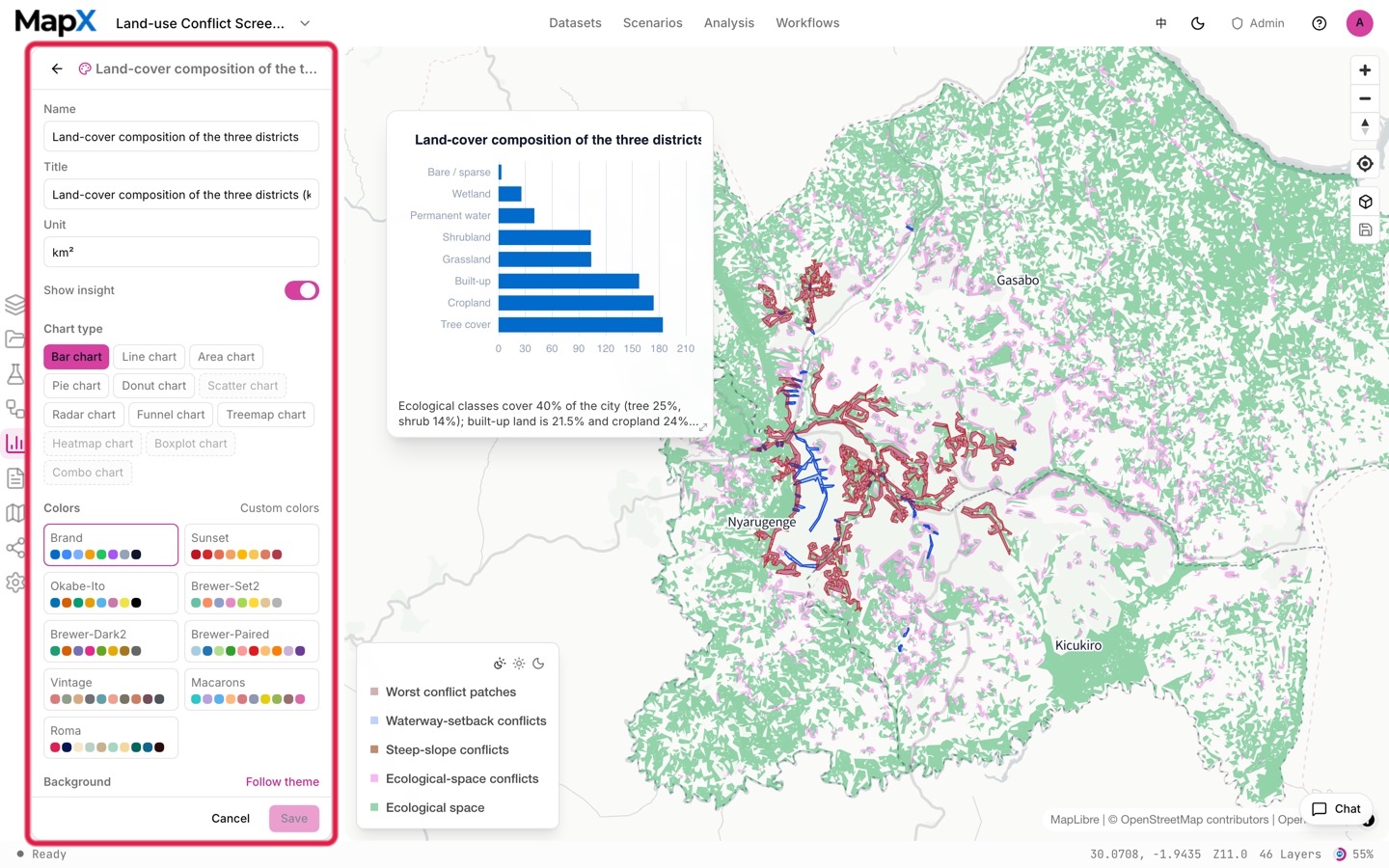Switch language with the 中 icon
Viewport: 1389px width, 868px height.
click(1160, 23)
